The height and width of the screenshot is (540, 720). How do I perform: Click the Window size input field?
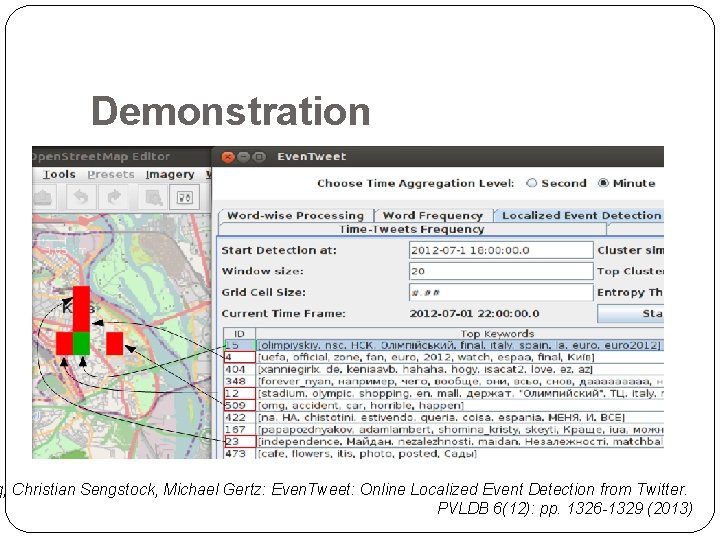(501, 271)
